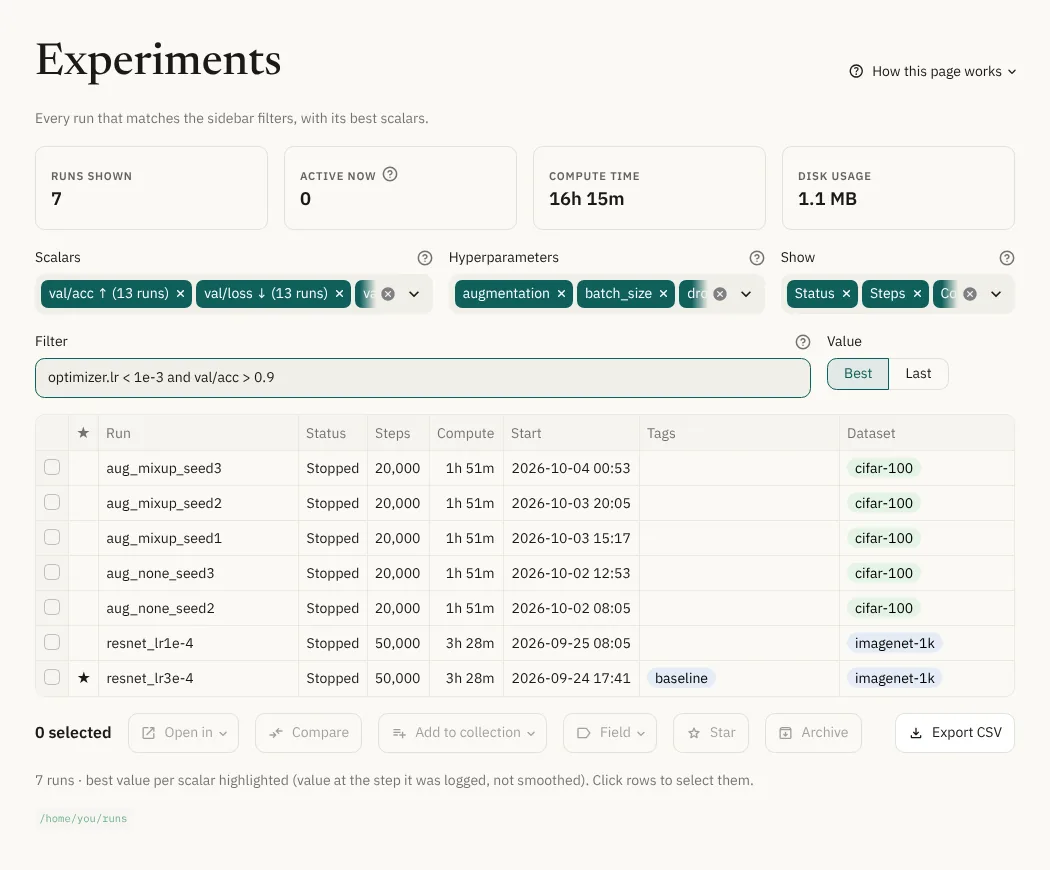The height and width of the screenshot is (870, 1050).
Task: Expand the Hyperparameters dropdown chevron
Action: coord(746,294)
